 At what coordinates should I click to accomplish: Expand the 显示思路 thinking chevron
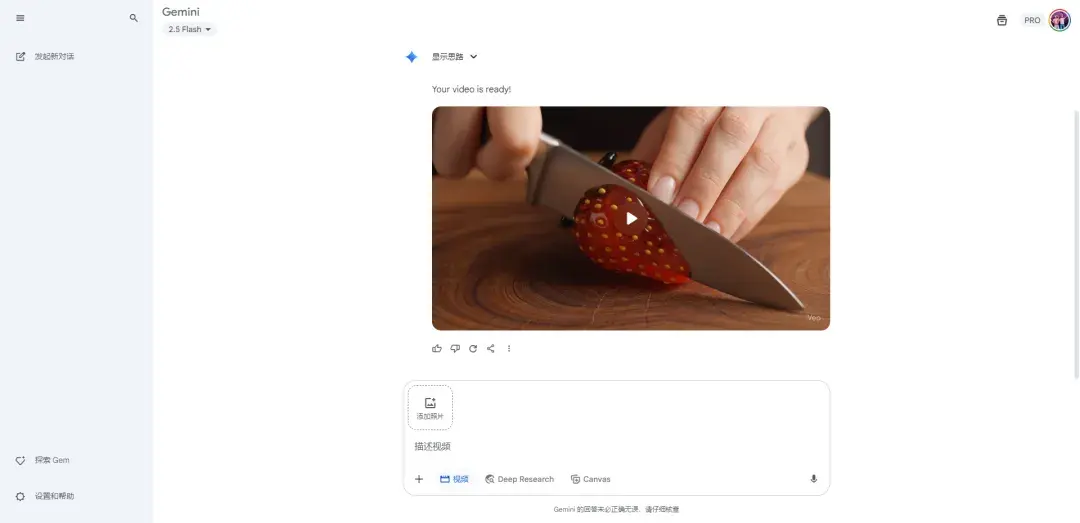click(473, 57)
